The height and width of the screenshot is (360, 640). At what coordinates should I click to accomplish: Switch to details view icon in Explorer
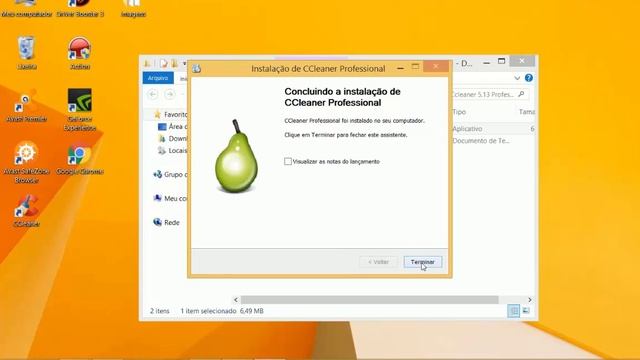point(513,311)
